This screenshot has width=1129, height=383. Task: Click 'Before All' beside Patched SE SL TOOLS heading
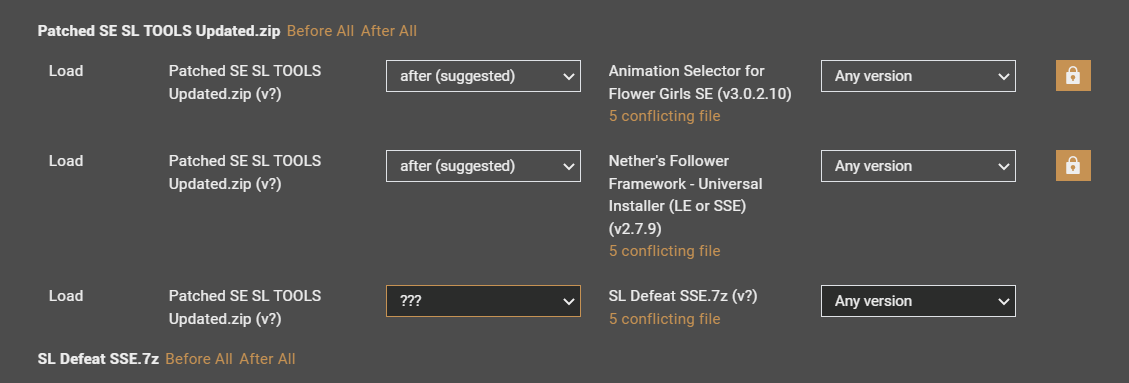(320, 31)
